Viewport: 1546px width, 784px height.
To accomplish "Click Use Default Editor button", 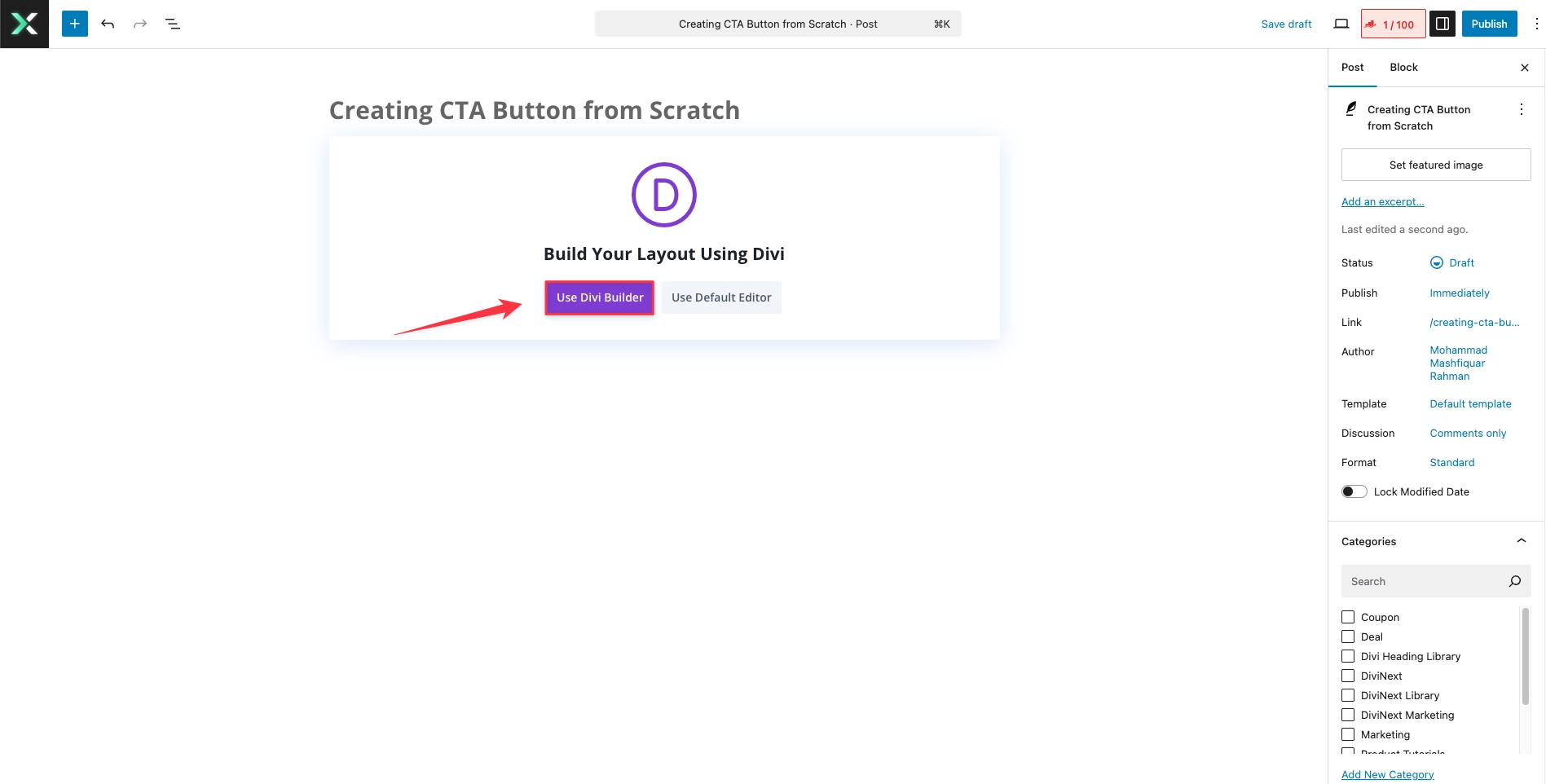I will [x=721, y=297].
